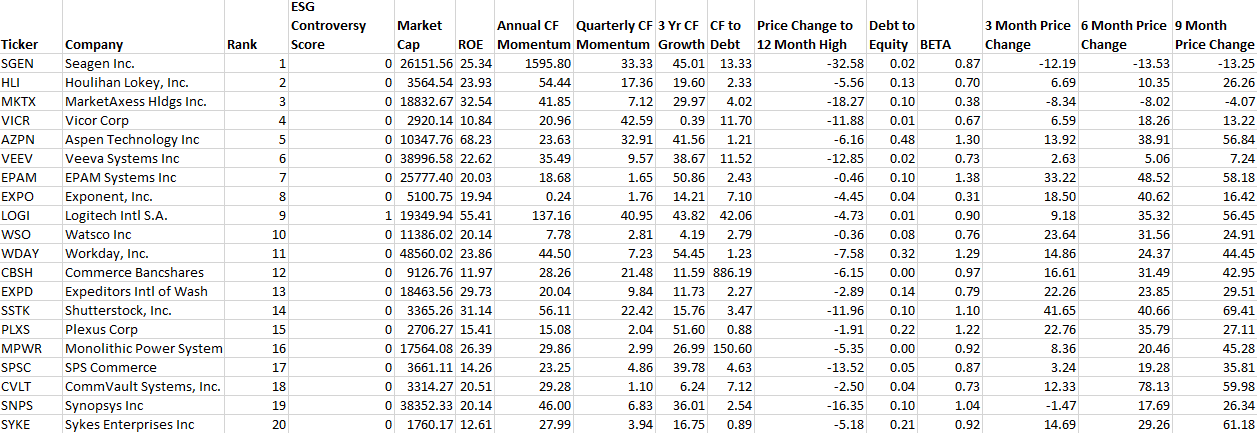The width and height of the screenshot is (1257, 433).
Task: Click the Aspen Technology Inc cell
Action: click(132, 139)
